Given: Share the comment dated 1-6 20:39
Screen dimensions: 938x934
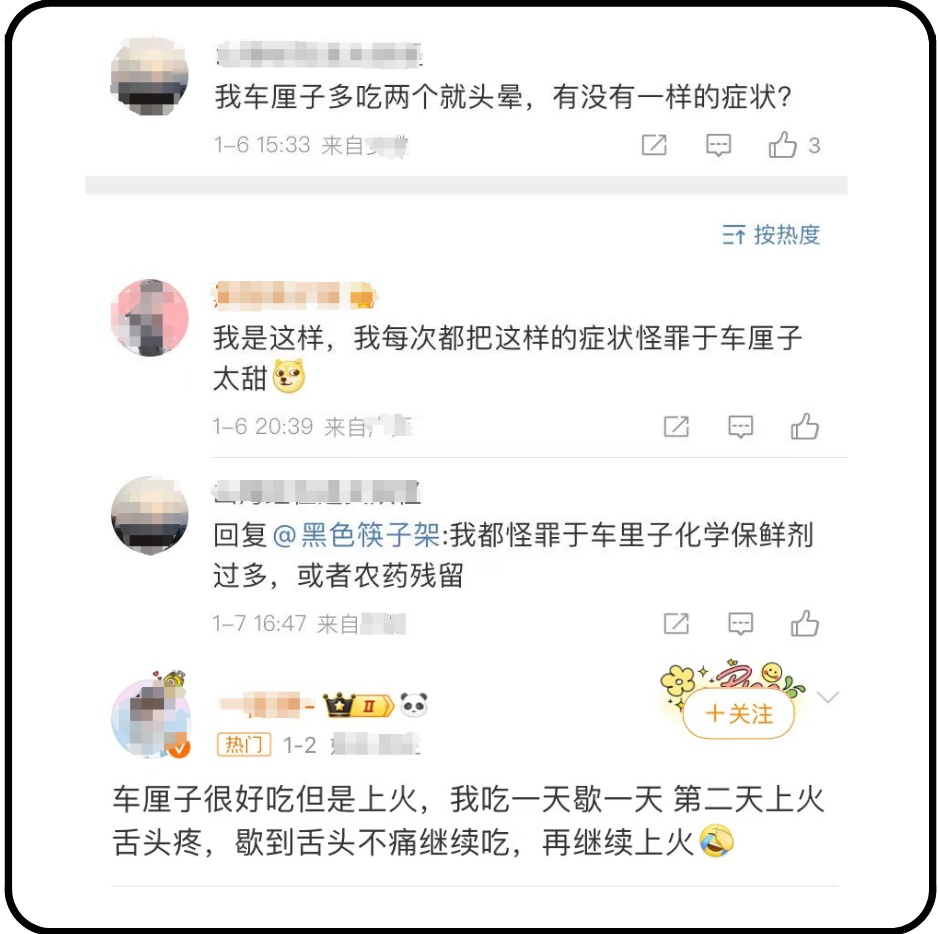Looking at the screenshot, I should [676, 427].
